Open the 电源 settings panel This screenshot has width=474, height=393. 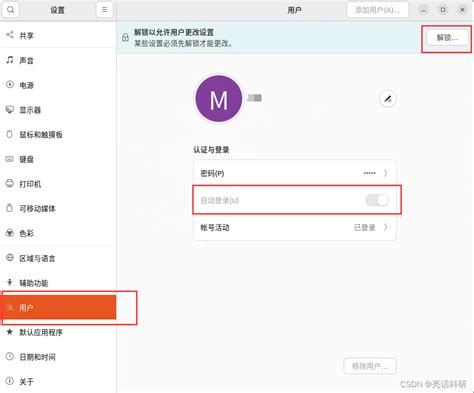coord(58,85)
